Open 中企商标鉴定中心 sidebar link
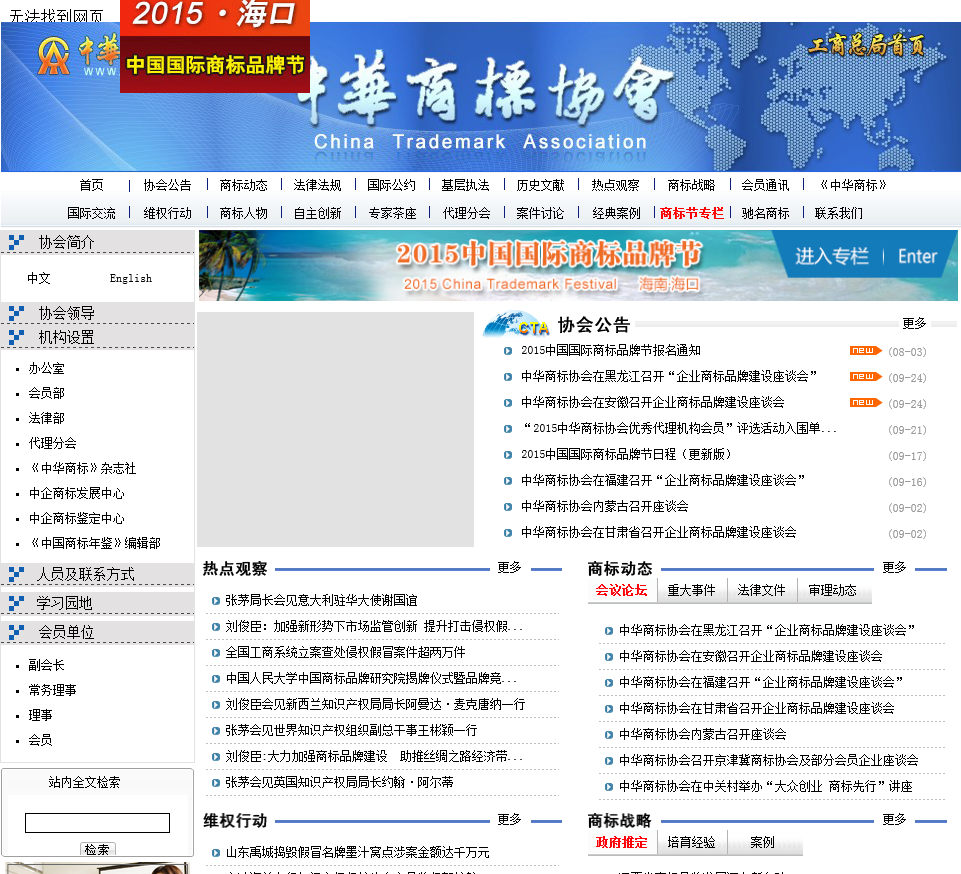This screenshot has height=874, width=961. pyautogui.click(x=77, y=519)
